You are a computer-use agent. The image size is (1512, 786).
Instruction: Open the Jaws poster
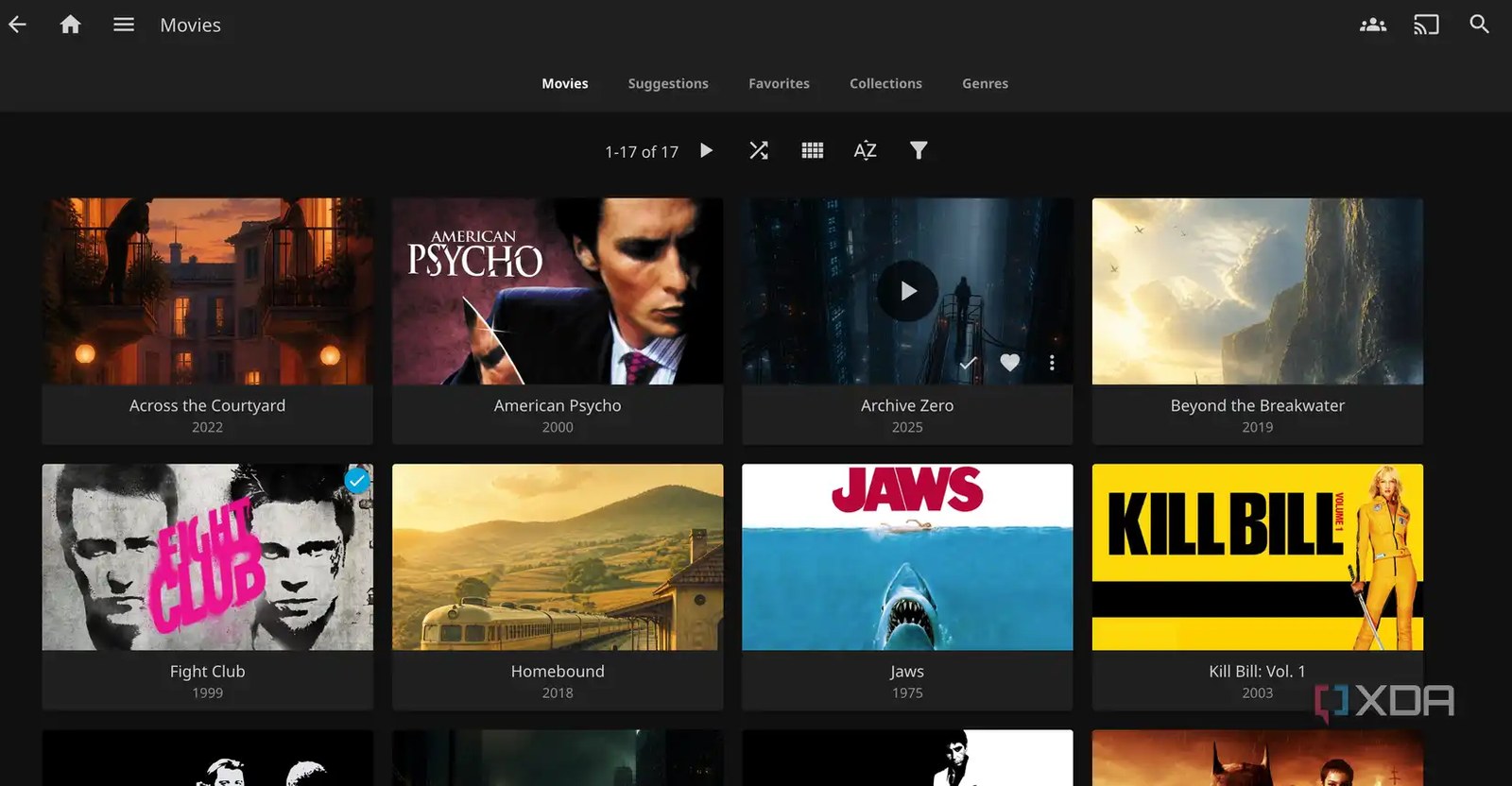point(907,556)
